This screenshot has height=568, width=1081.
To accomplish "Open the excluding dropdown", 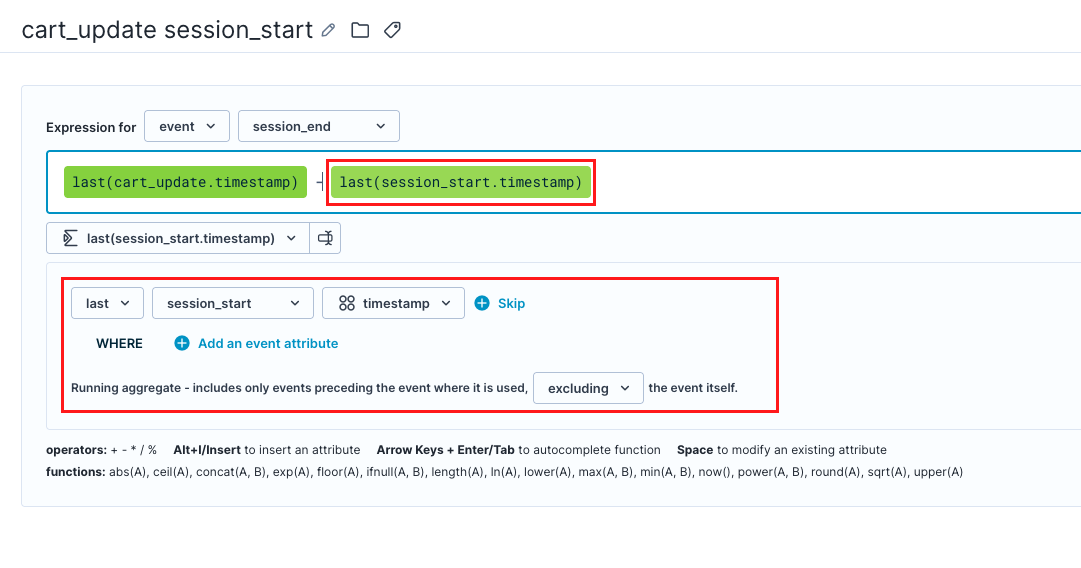I will 588,388.
